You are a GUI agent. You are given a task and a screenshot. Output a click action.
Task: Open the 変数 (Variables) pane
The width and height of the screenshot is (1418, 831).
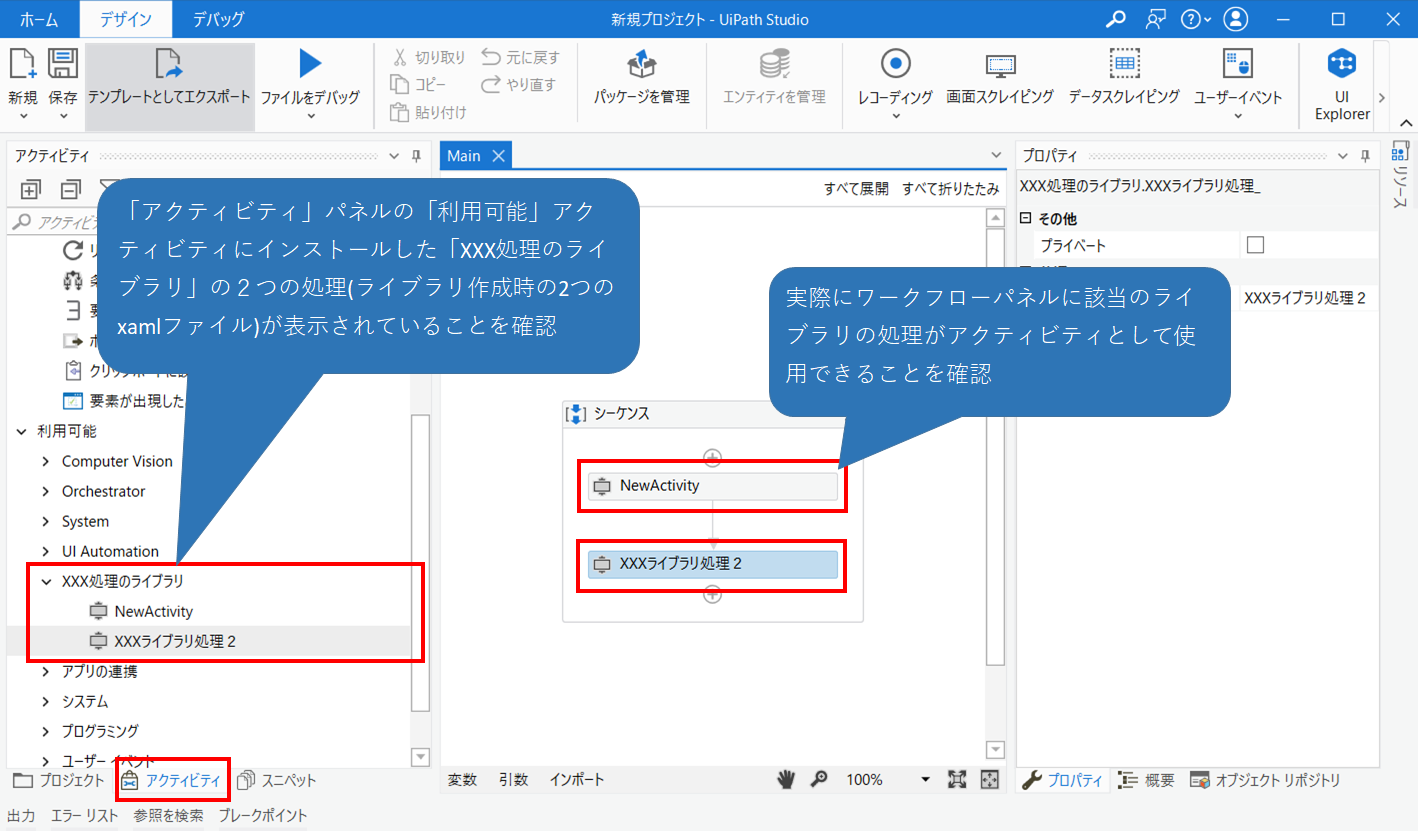462,780
